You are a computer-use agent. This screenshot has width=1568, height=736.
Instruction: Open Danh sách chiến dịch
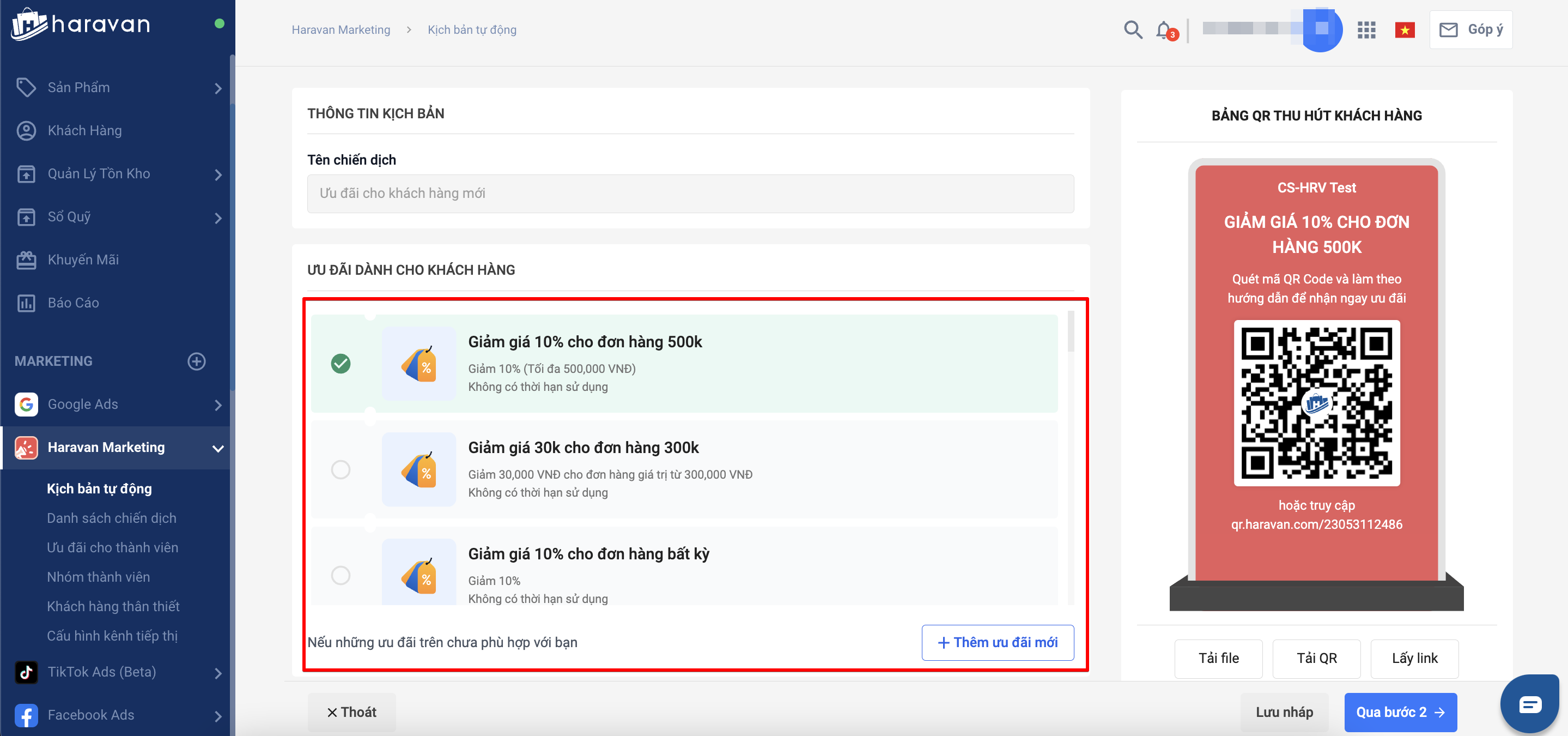coord(111,518)
